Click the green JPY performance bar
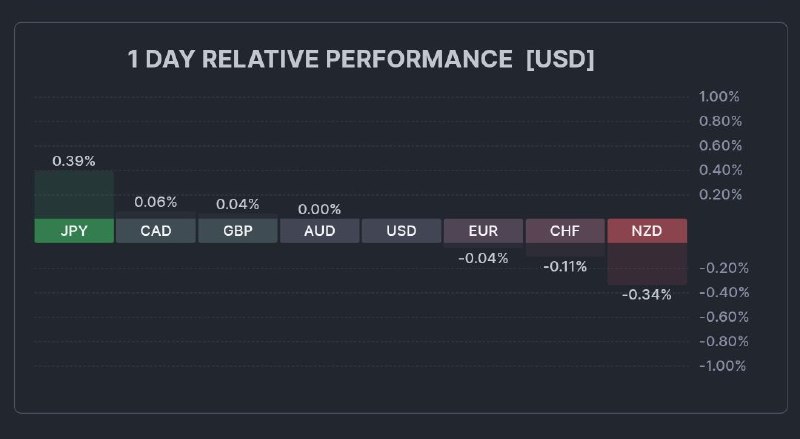 [74, 195]
